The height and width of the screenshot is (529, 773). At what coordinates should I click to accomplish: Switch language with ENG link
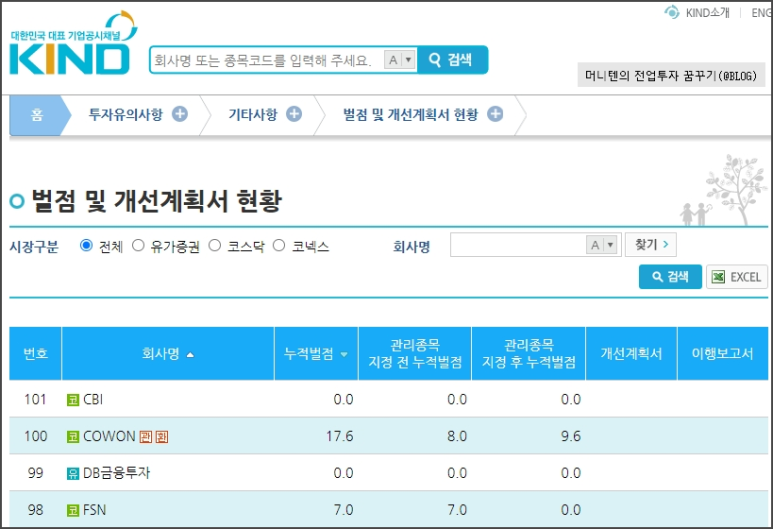pos(762,13)
